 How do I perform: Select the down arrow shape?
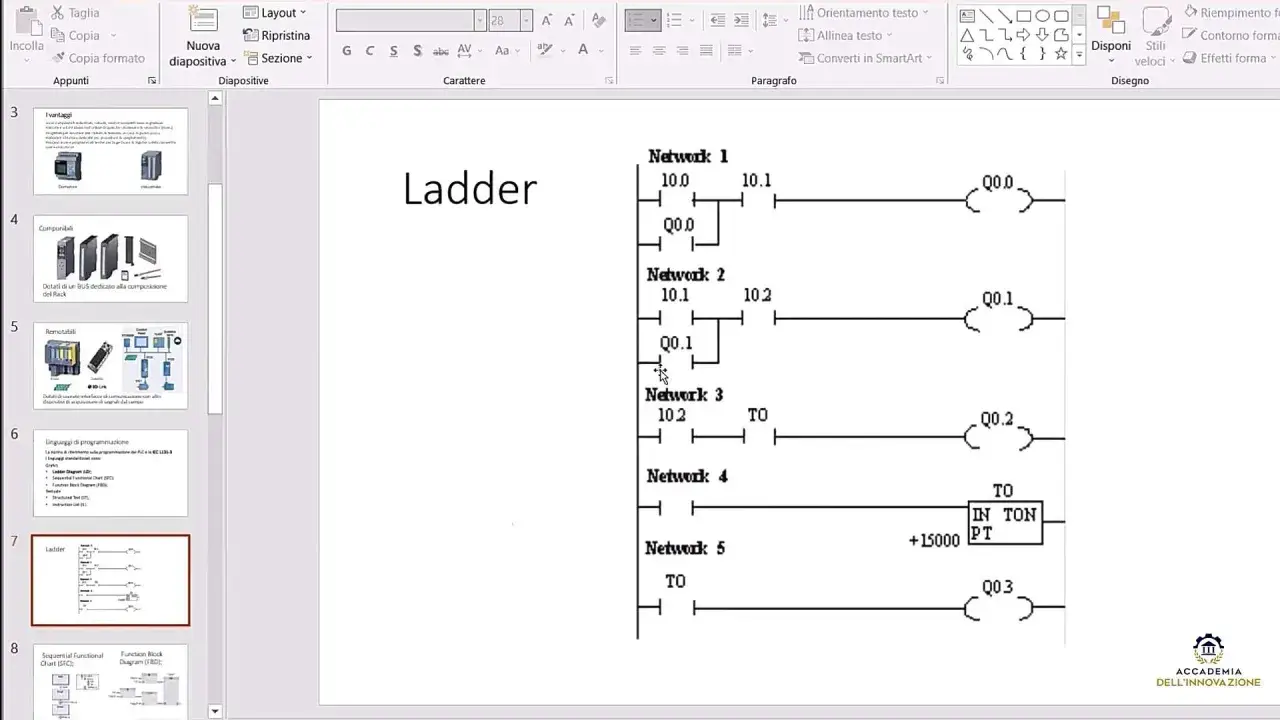1043,35
